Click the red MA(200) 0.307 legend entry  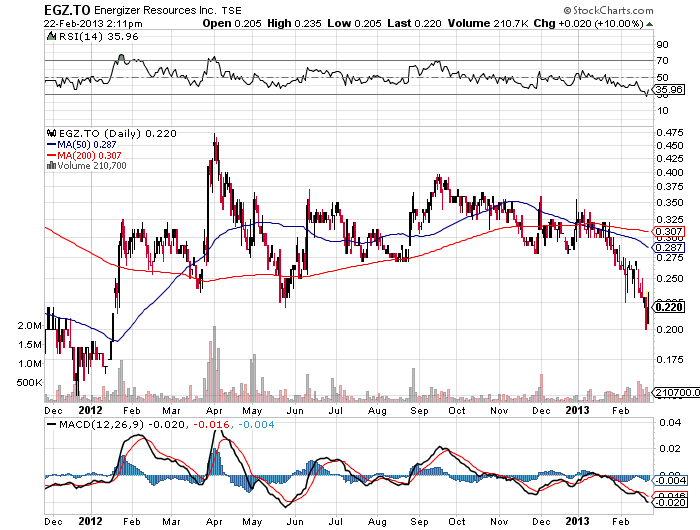84,155
